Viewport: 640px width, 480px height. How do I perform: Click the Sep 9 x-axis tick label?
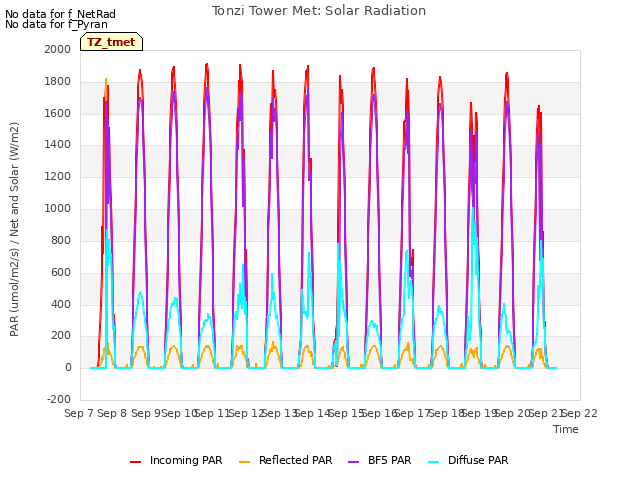(146, 413)
